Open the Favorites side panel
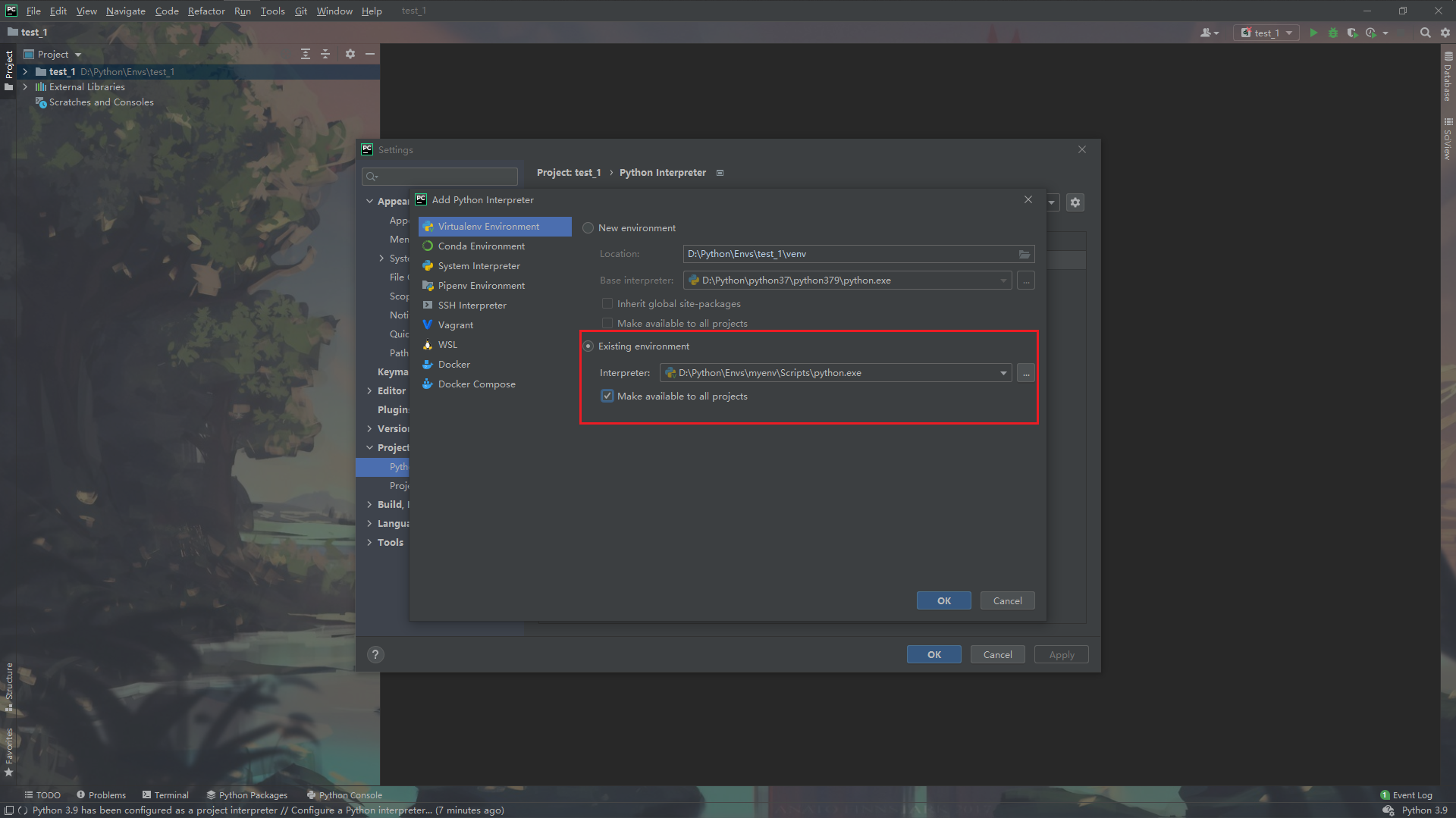 (x=9, y=752)
